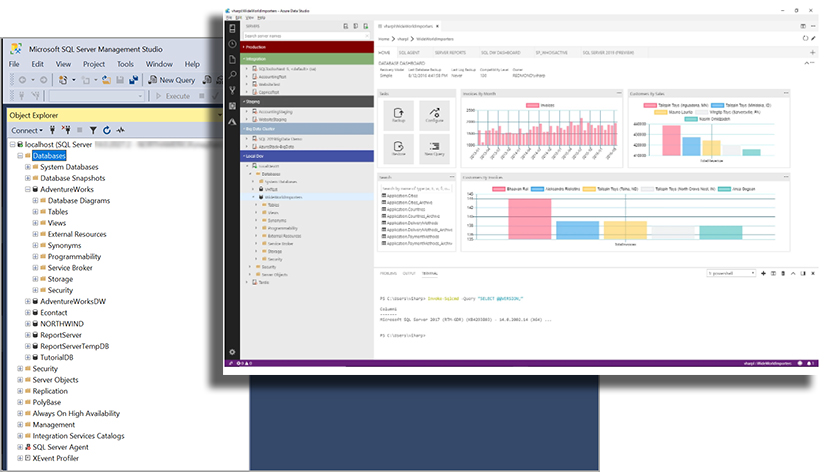Click New Project icon in SSMS toolbar
The width and height of the screenshot is (832, 472).
coord(63,80)
